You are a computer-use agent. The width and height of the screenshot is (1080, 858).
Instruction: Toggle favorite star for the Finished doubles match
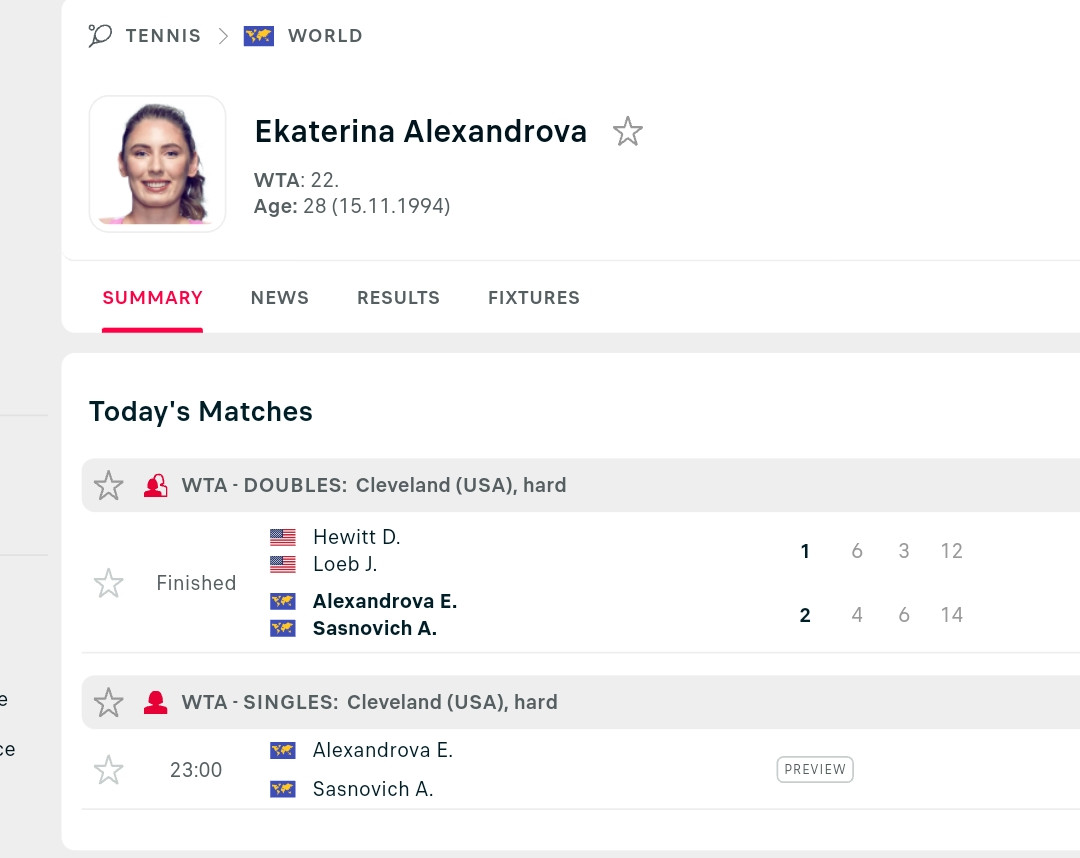pos(108,583)
